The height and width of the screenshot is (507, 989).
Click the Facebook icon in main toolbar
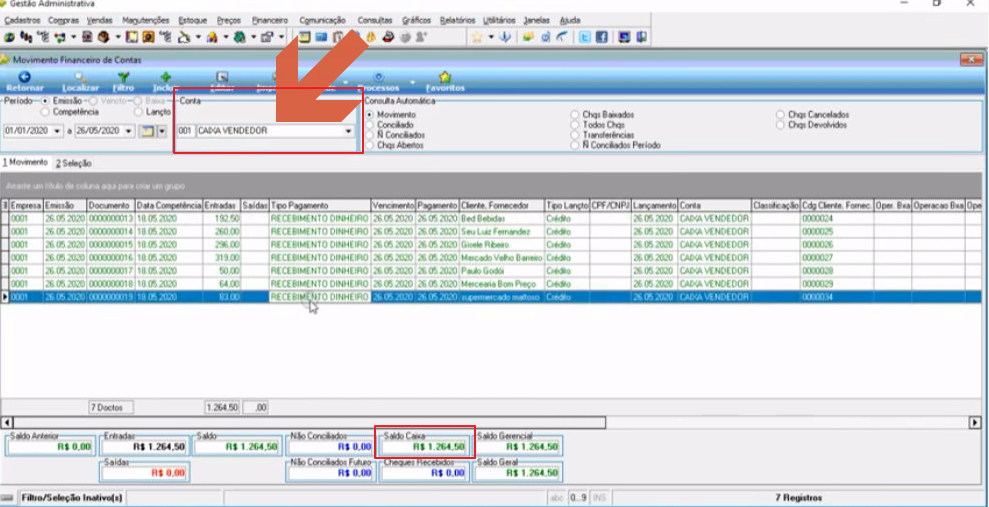click(x=601, y=37)
